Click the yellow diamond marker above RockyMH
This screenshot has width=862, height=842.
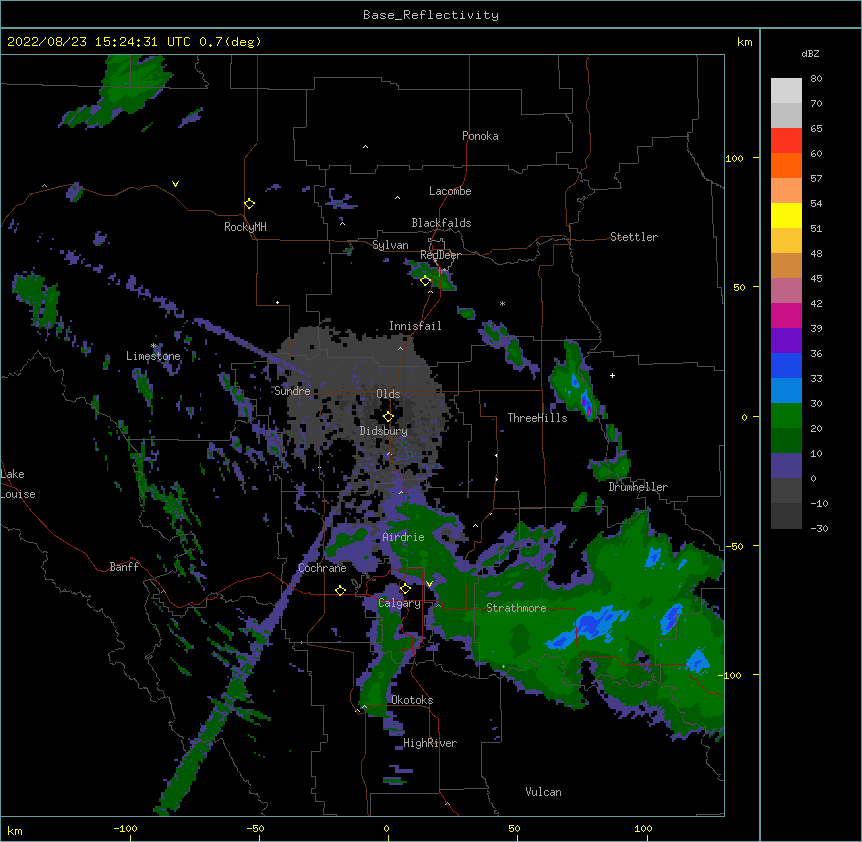[x=249, y=204]
